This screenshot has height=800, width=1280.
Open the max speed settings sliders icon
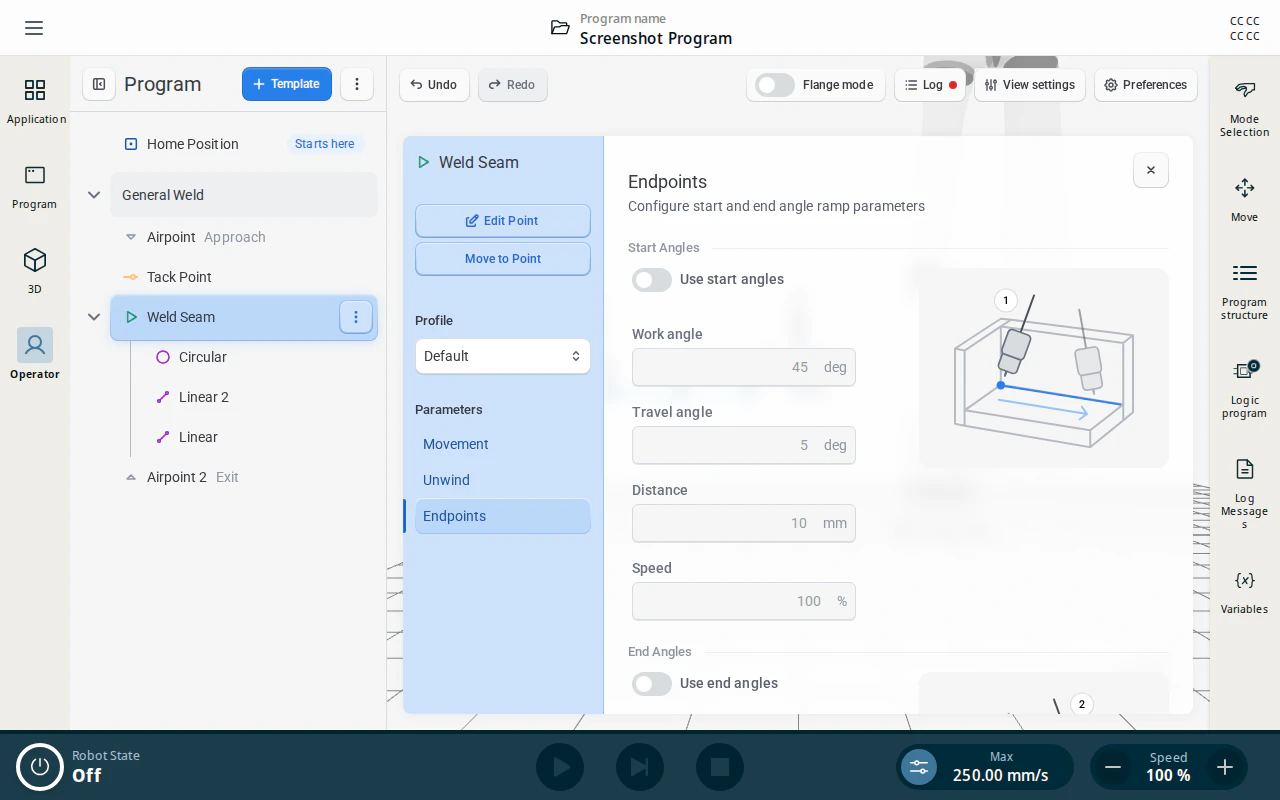click(x=919, y=767)
